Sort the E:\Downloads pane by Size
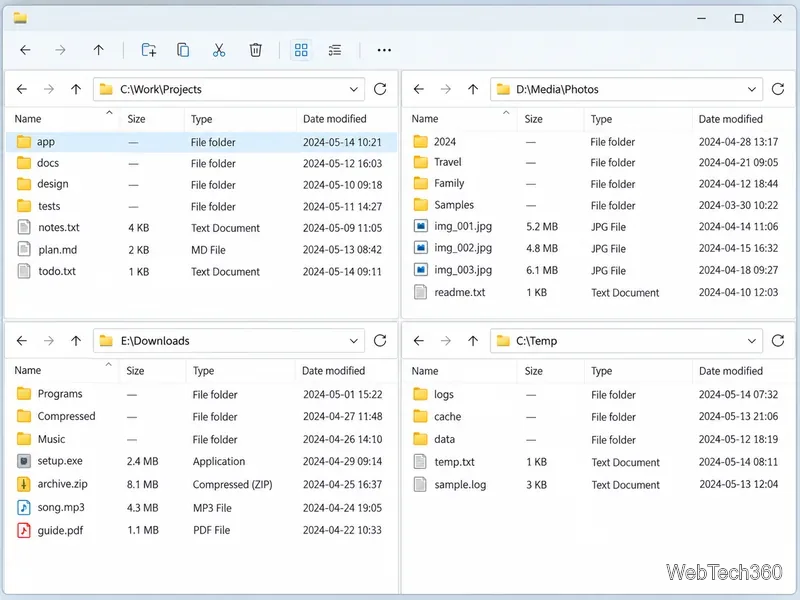 [135, 371]
